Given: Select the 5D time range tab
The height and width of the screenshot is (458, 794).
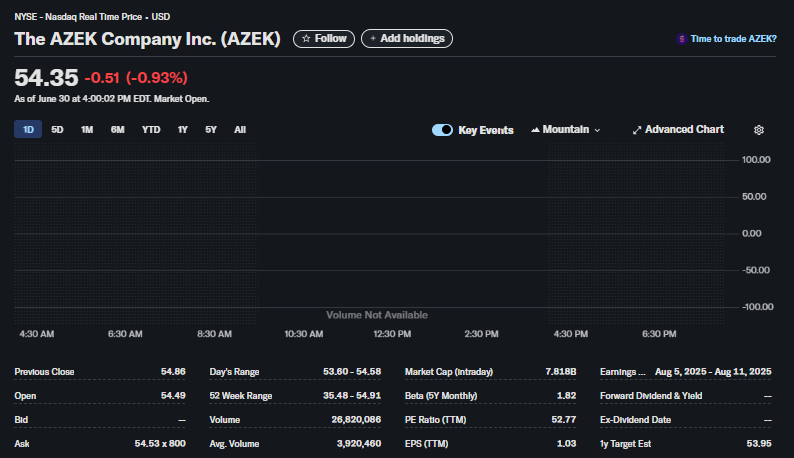Looking at the screenshot, I should pyautogui.click(x=57, y=130).
